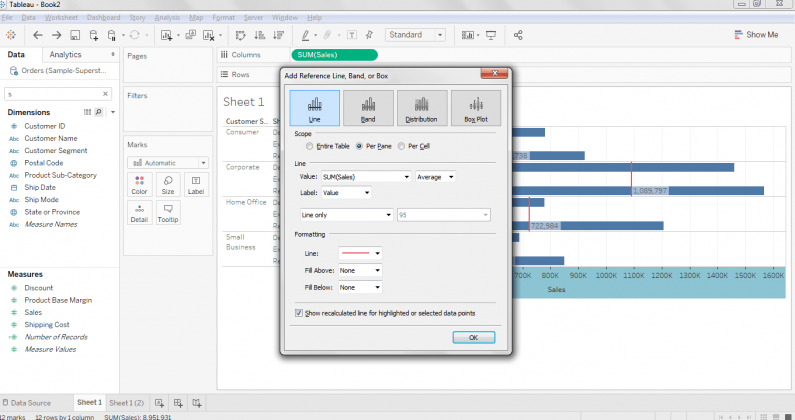
Task: Create new worksheet toolbar icon
Action: 166,35
